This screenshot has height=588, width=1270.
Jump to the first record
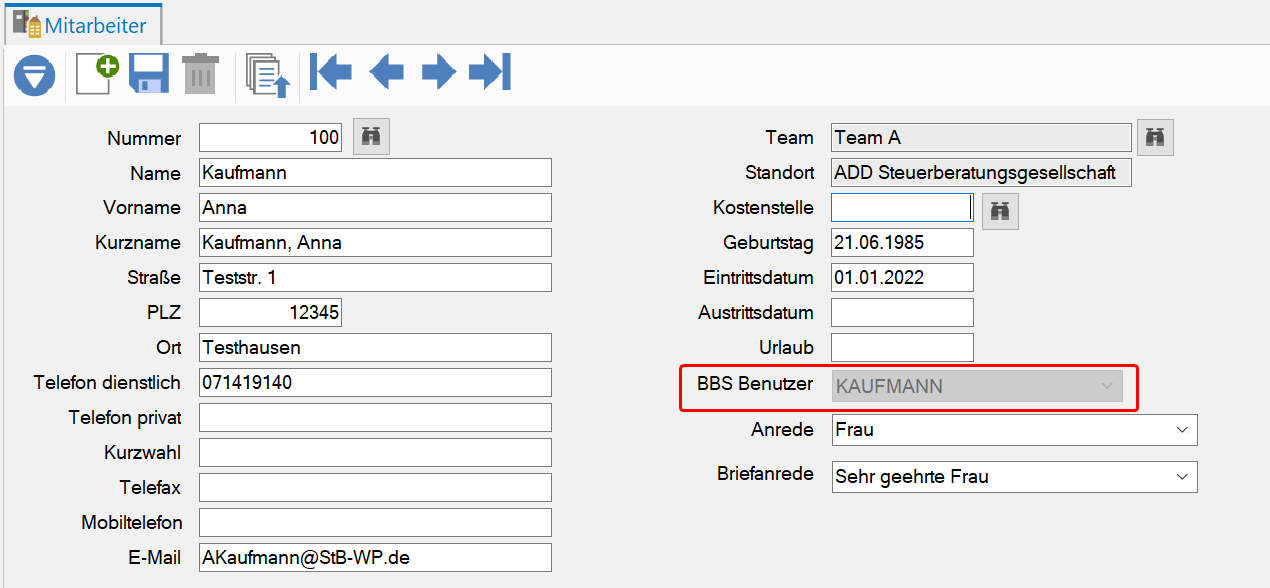pyautogui.click(x=331, y=72)
